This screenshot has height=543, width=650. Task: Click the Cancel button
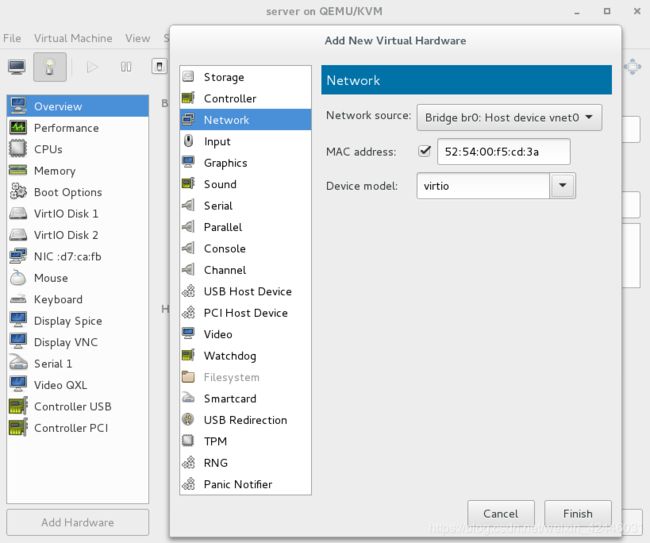(x=501, y=514)
